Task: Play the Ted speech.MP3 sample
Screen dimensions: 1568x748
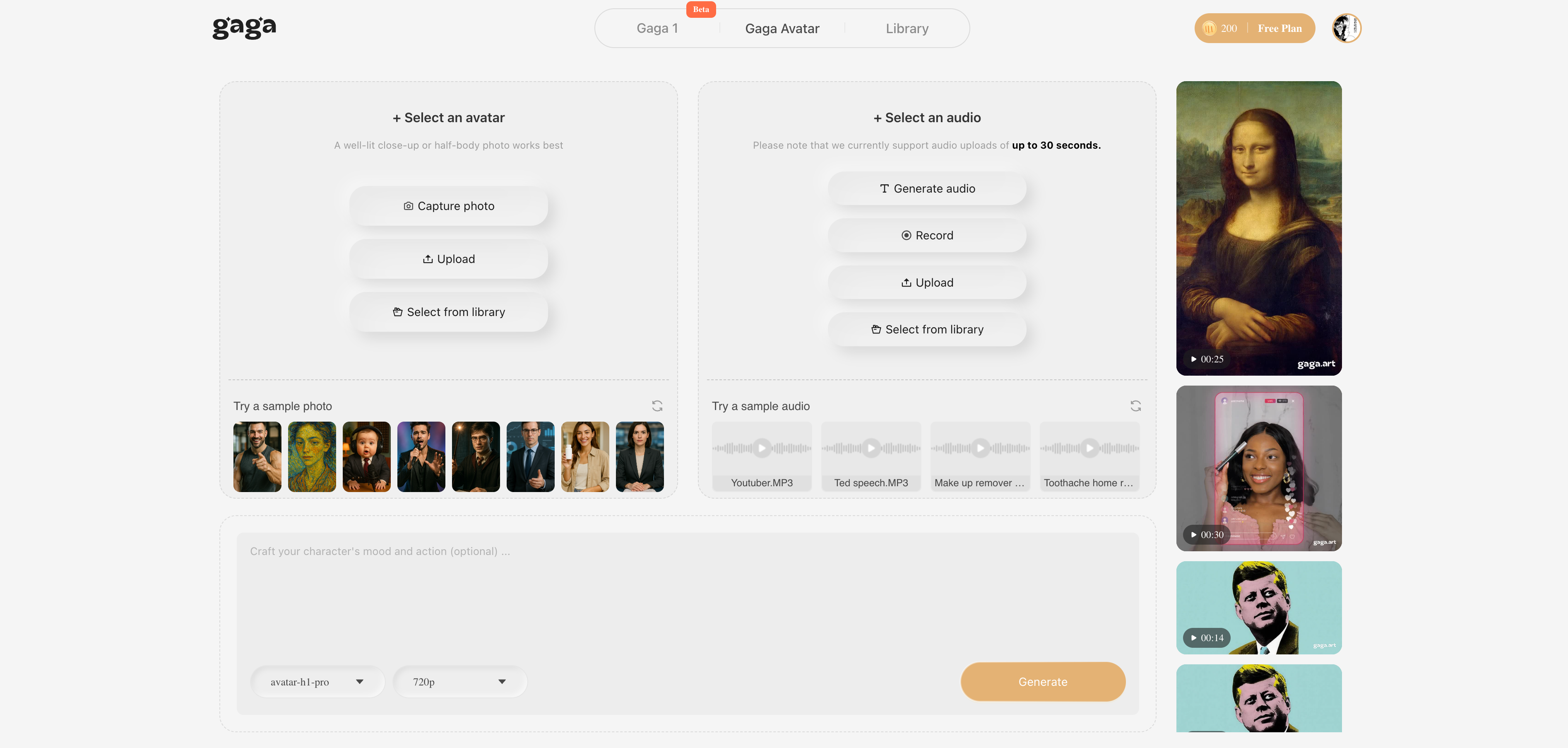Action: [x=871, y=448]
